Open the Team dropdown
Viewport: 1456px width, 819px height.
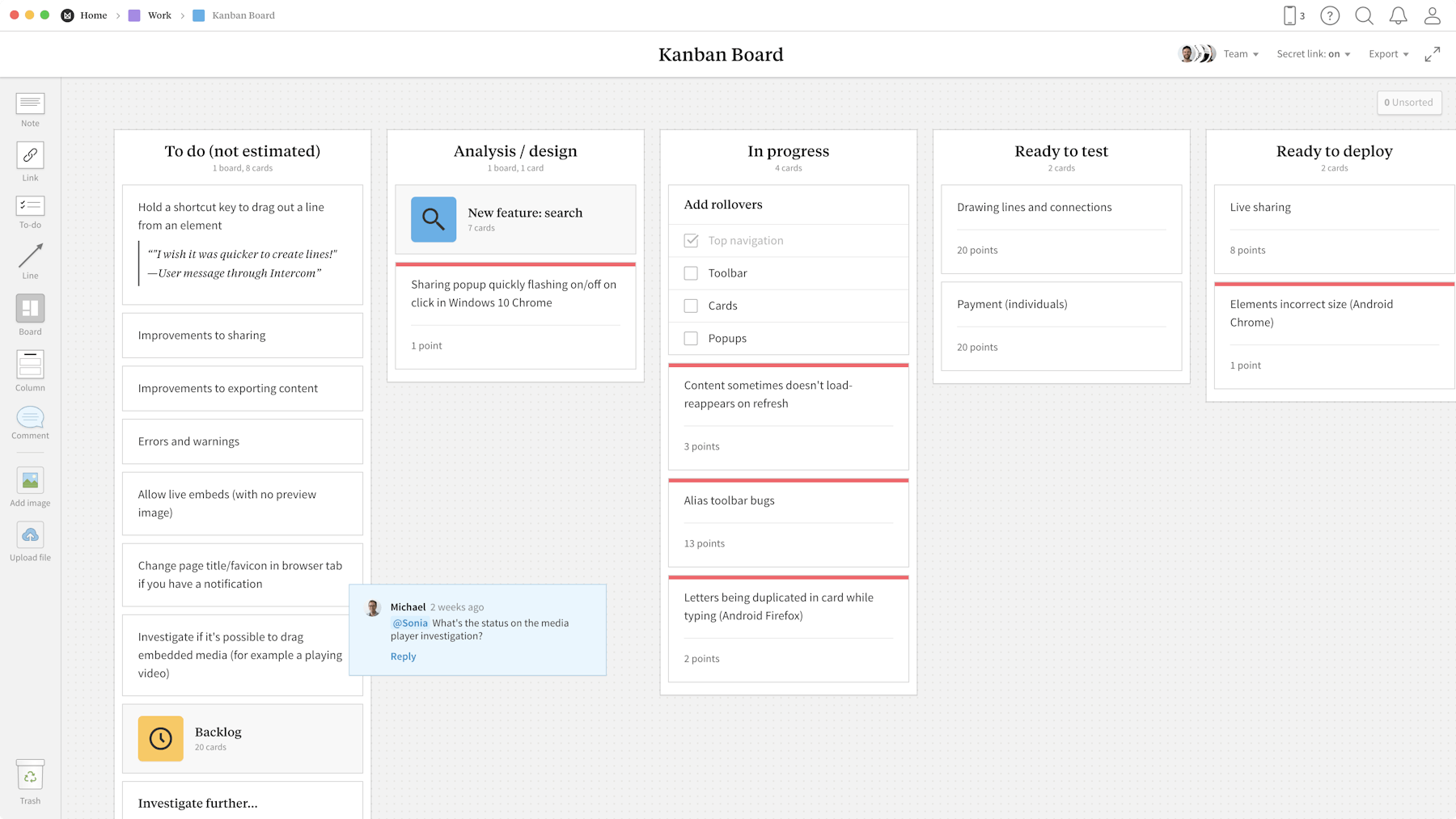[1239, 53]
